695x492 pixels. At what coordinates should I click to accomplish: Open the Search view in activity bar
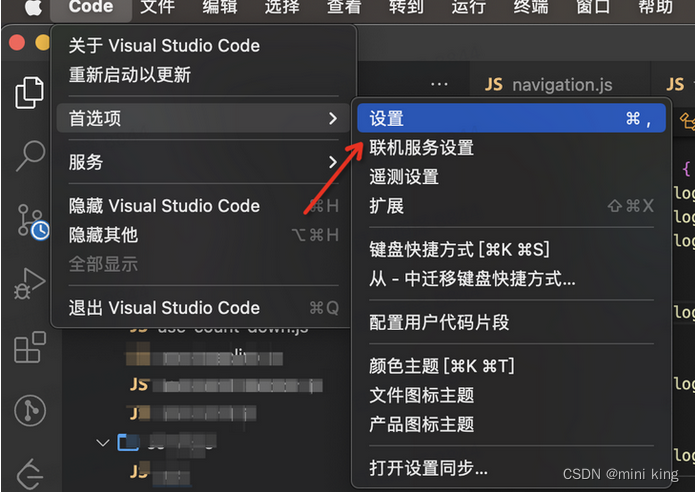pyautogui.click(x=30, y=156)
